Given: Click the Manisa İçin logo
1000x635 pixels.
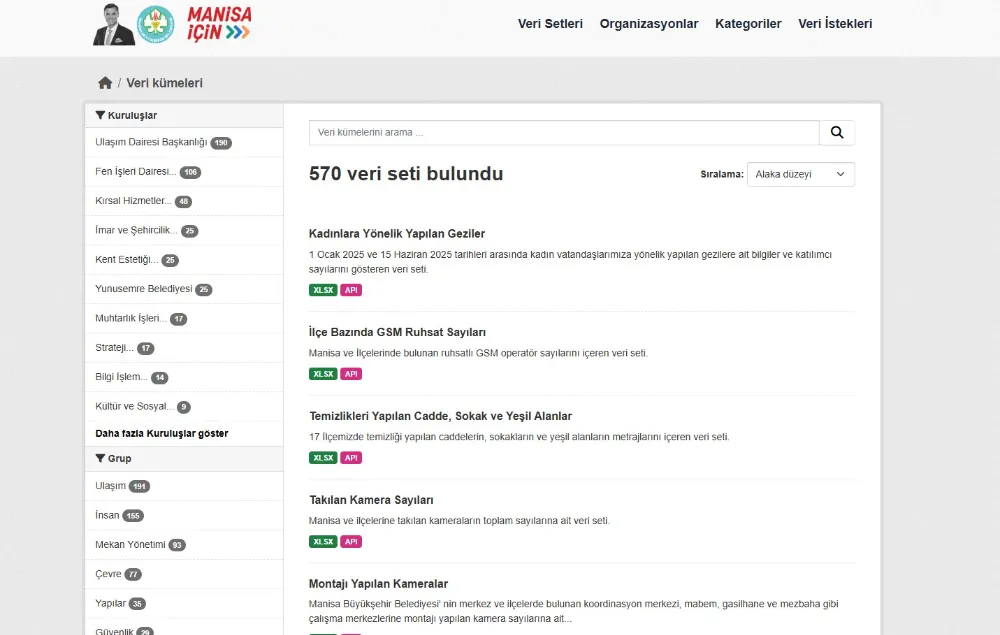Looking at the screenshot, I should point(219,24).
